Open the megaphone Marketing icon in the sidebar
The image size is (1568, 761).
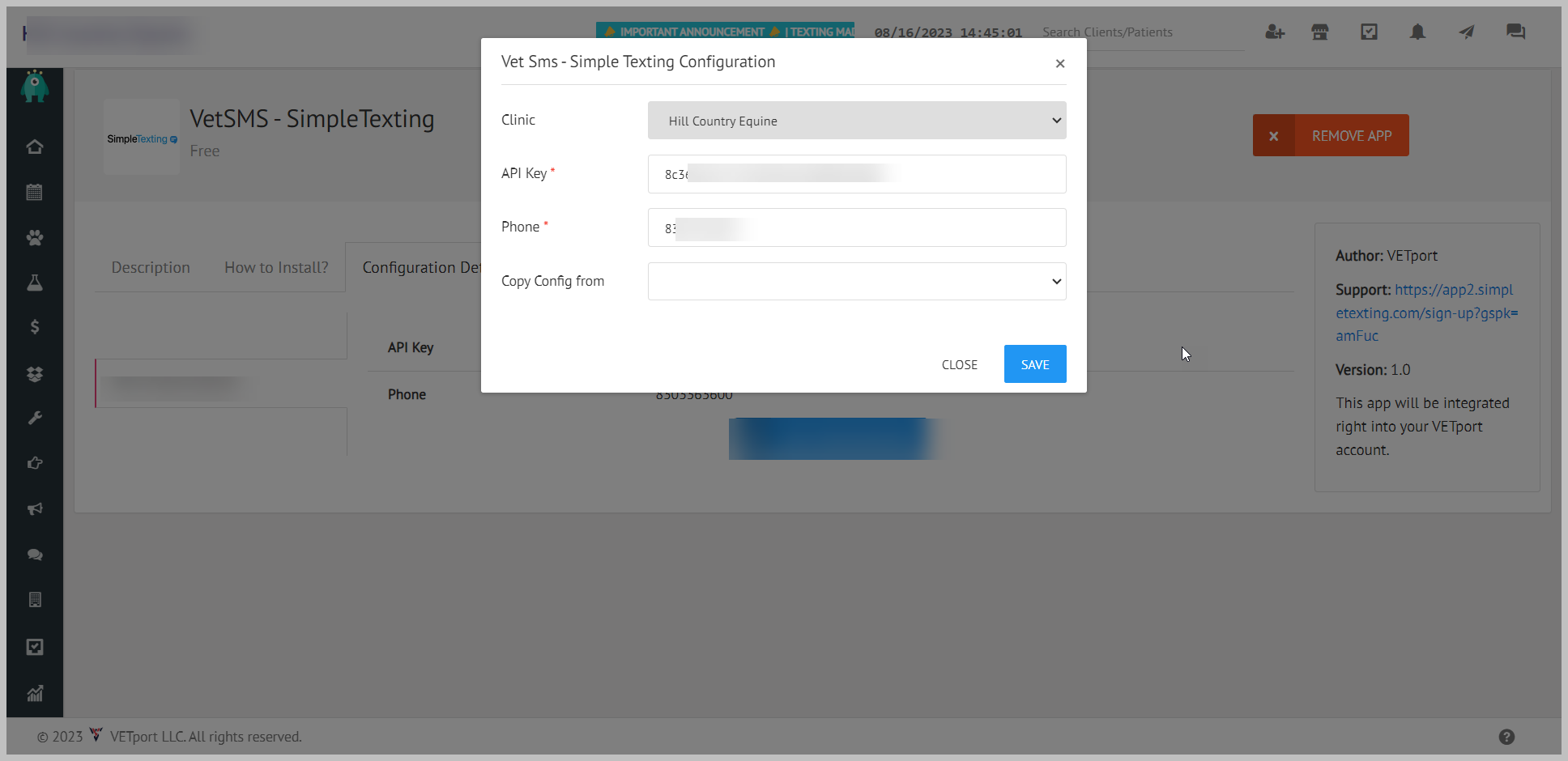pos(34,509)
